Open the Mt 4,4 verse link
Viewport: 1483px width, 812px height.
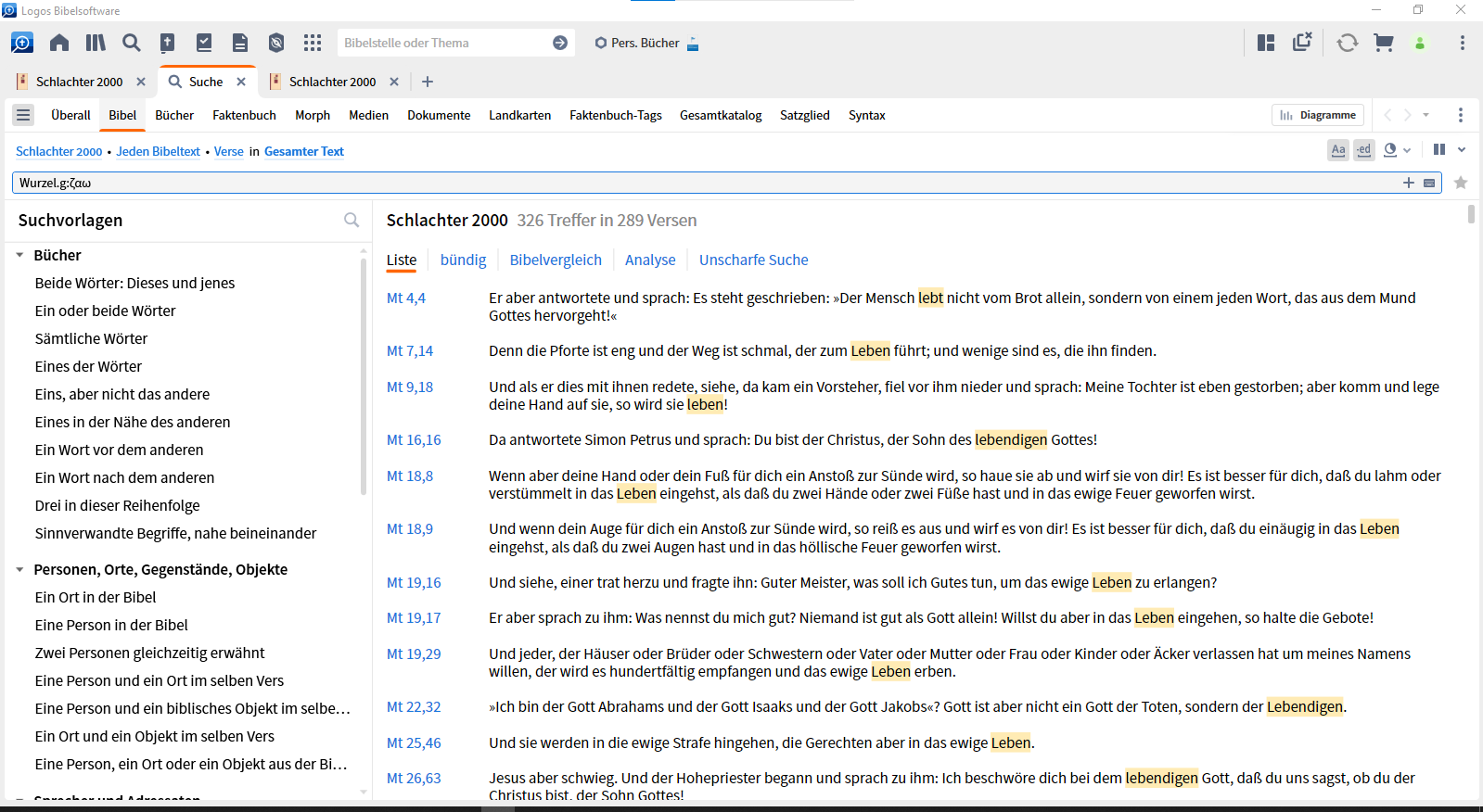coord(406,298)
